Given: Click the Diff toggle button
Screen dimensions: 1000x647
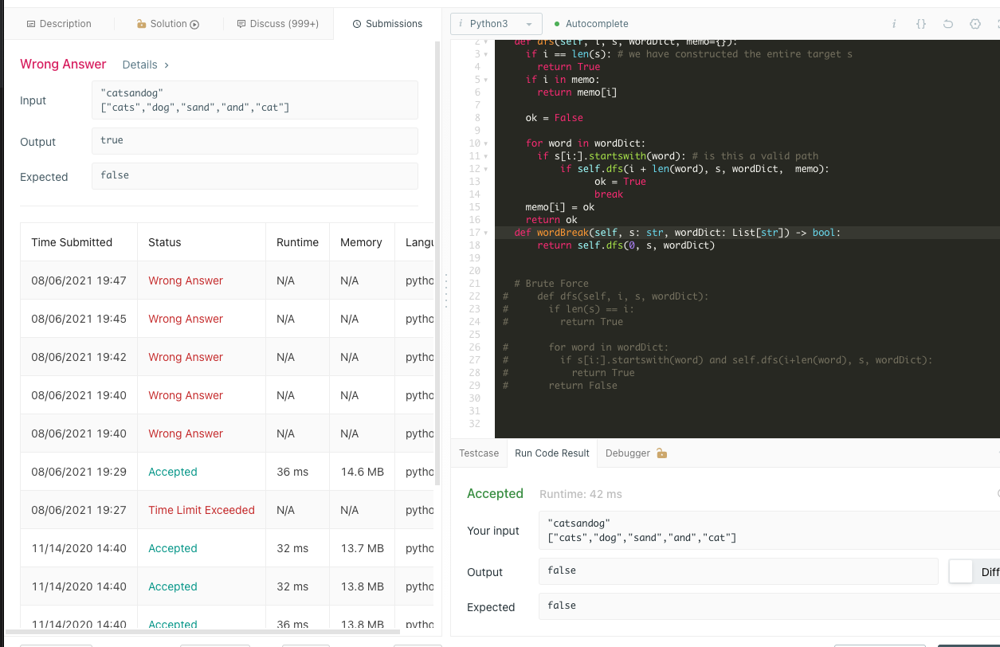Looking at the screenshot, I should coord(974,572).
